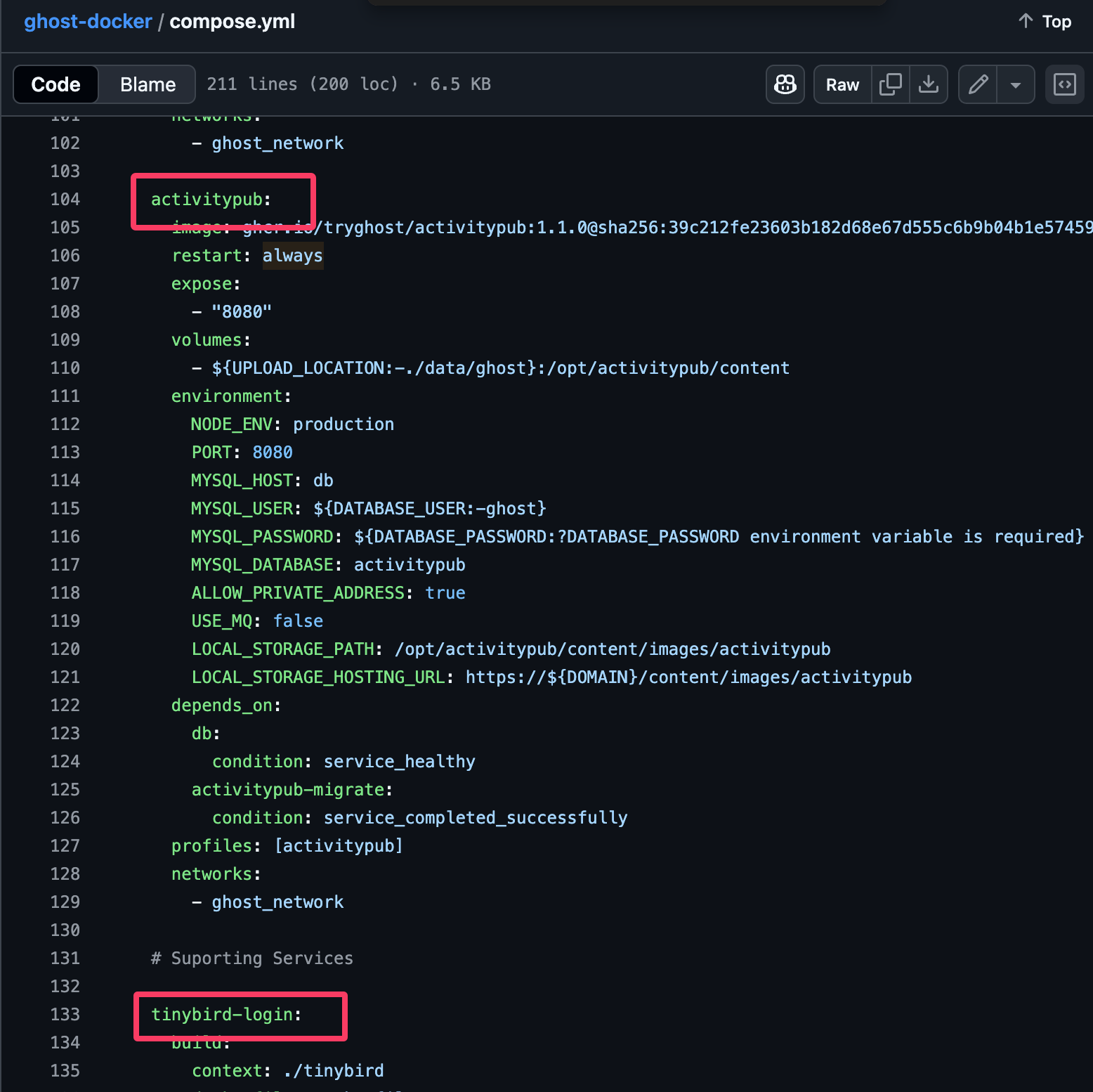Click '# Suporting Services' comment
This screenshot has height=1092, width=1093.
tap(252, 958)
